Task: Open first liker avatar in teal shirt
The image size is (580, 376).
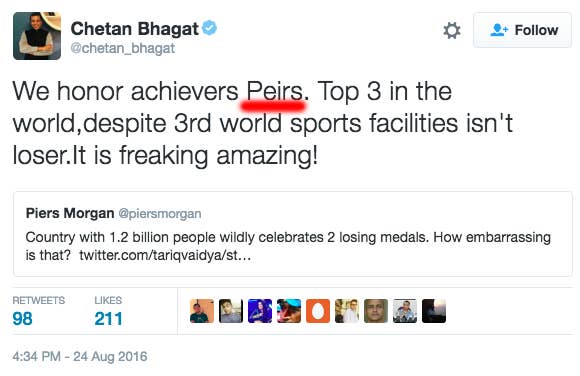Action: (202, 311)
